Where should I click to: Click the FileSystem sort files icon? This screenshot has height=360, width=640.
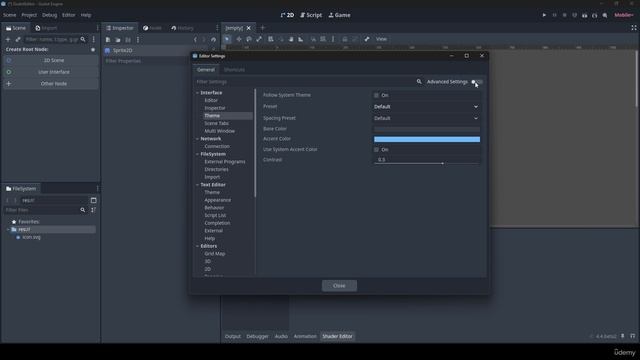coord(93,210)
